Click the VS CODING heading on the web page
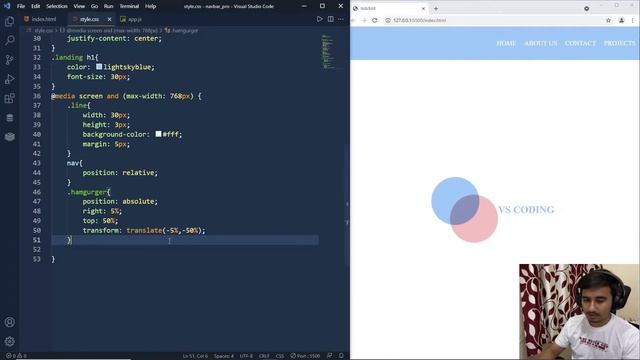The height and width of the screenshot is (360, 640). tap(526, 210)
